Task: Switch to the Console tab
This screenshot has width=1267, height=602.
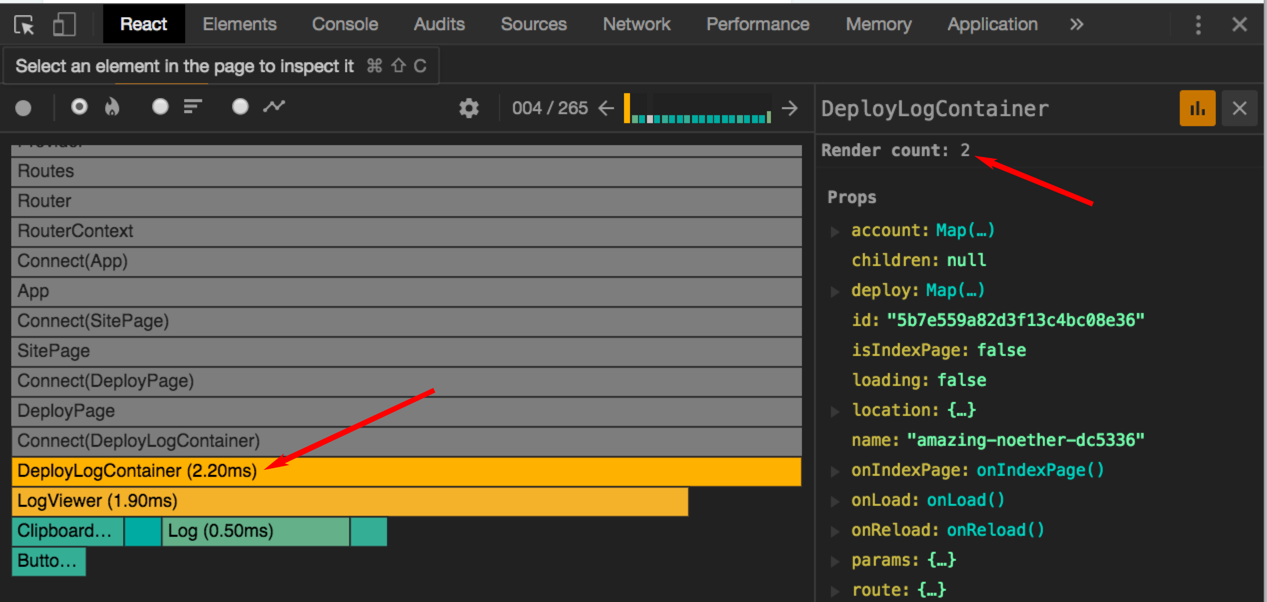Action: coord(344,24)
